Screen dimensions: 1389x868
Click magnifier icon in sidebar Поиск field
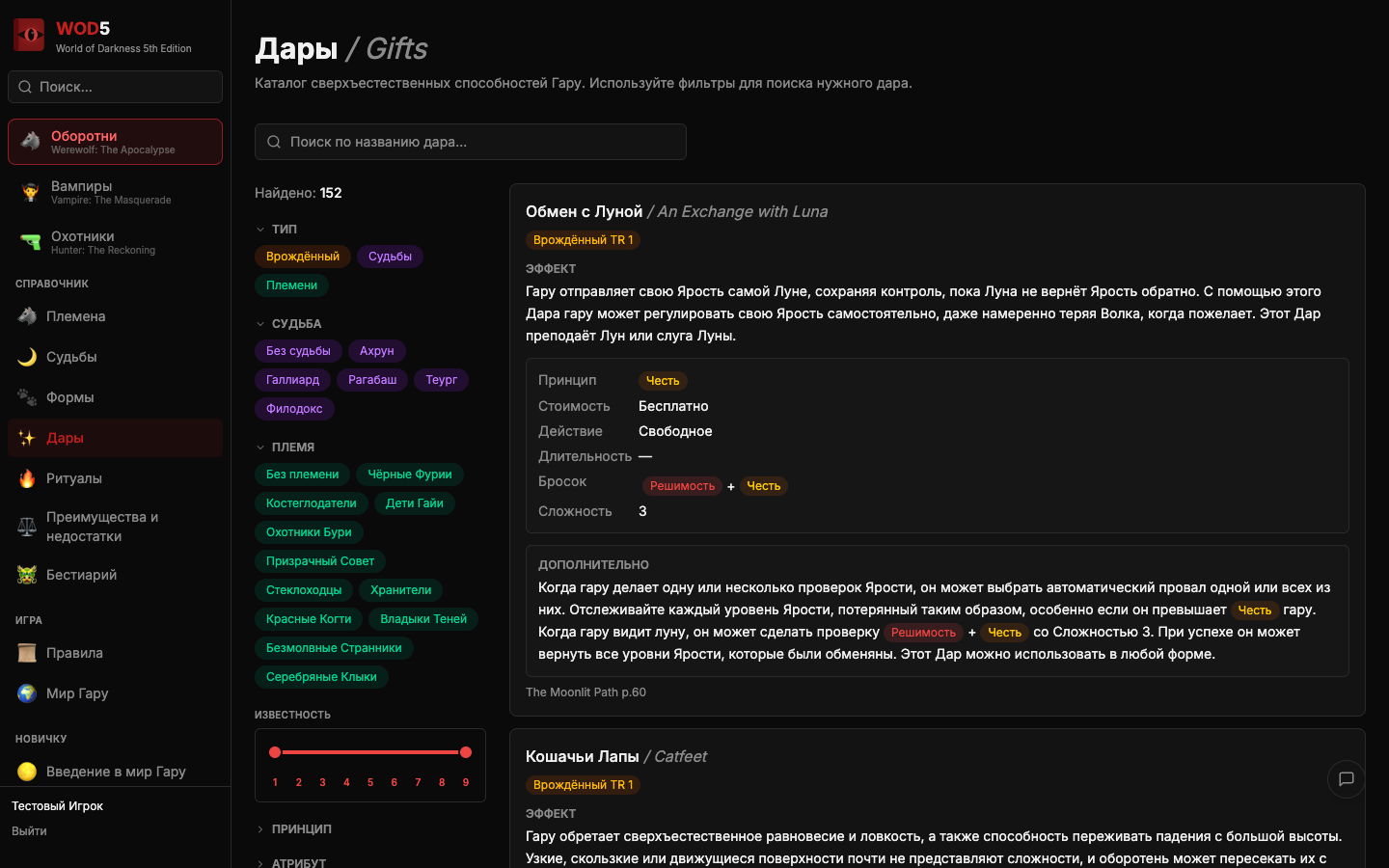[x=25, y=87]
